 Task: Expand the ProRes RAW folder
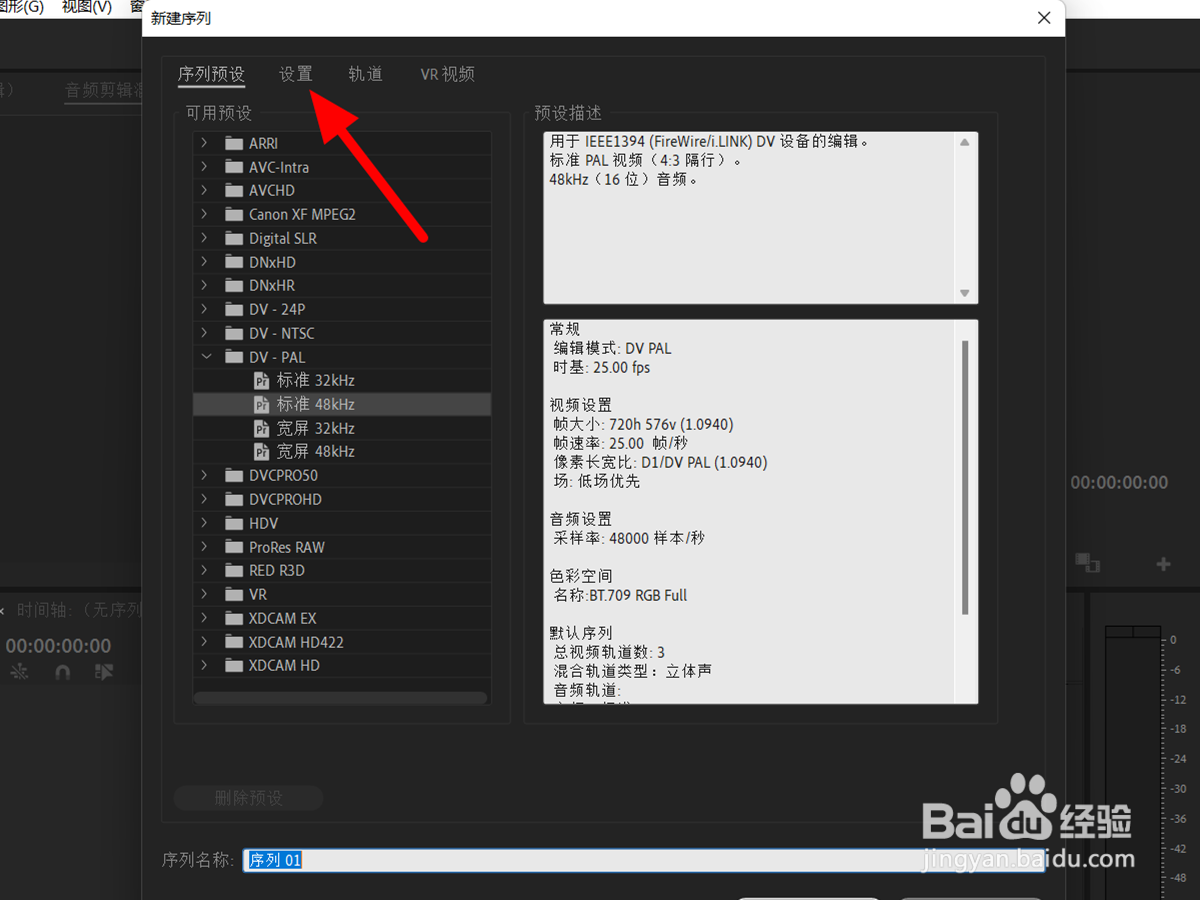205,547
